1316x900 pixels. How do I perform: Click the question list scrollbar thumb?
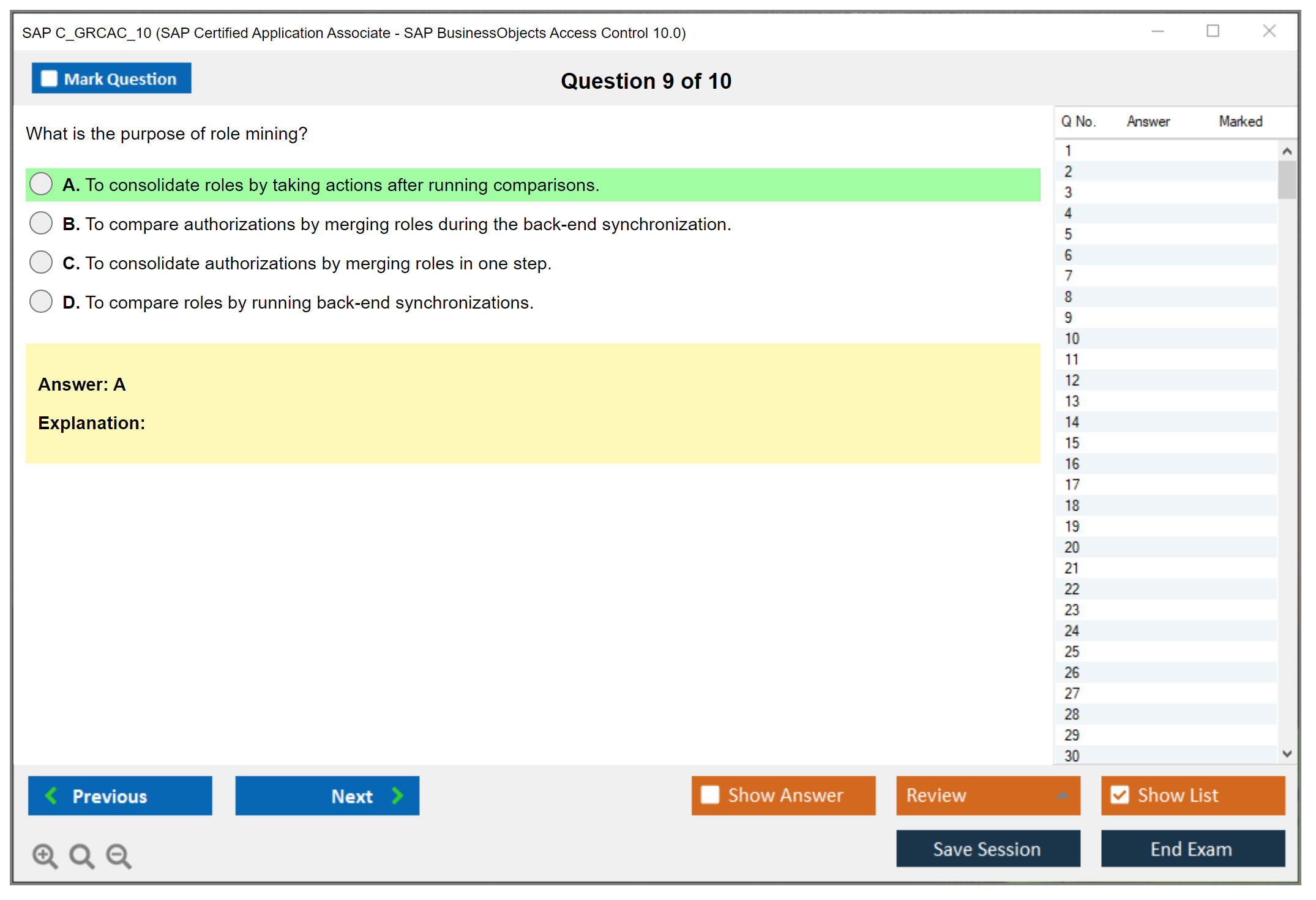(x=1287, y=179)
